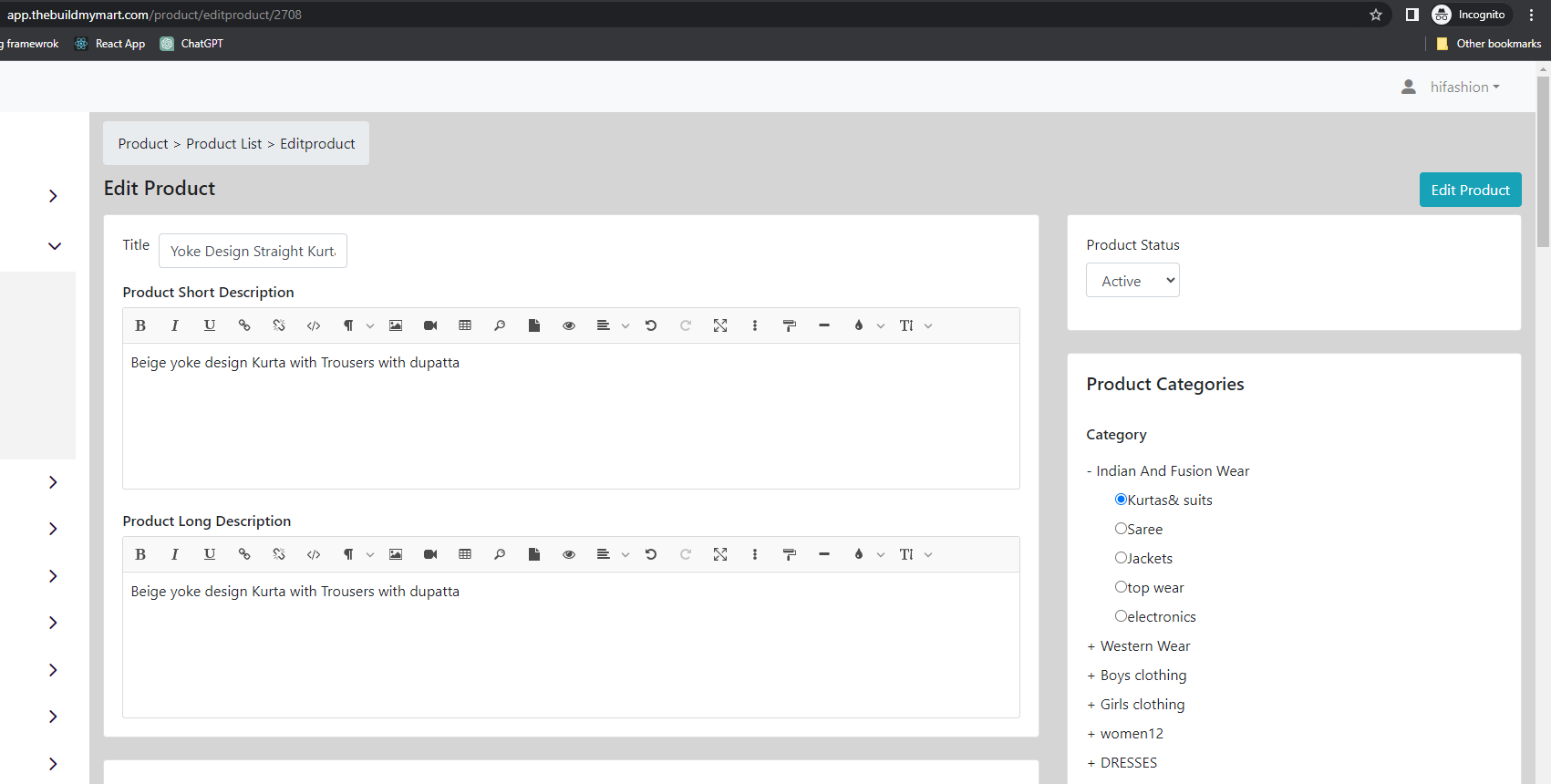Open the React App bookmark
The width and height of the screenshot is (1551, 784).
coord(110,44)
